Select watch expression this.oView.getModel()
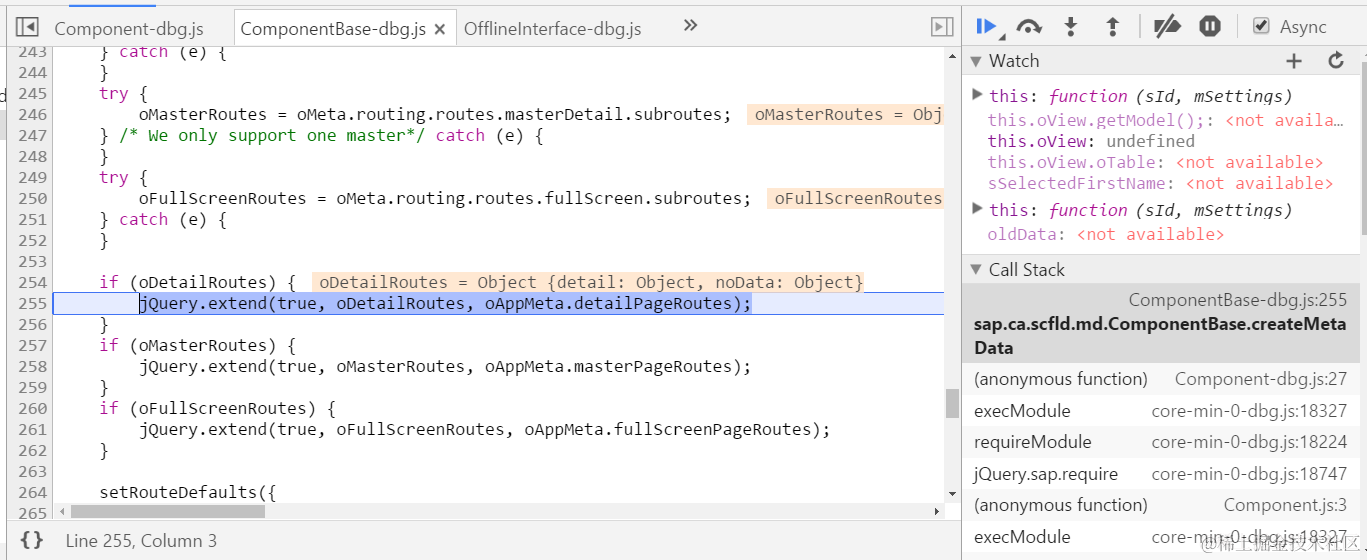This screenshot has width=1367, height=560. 1165,120
